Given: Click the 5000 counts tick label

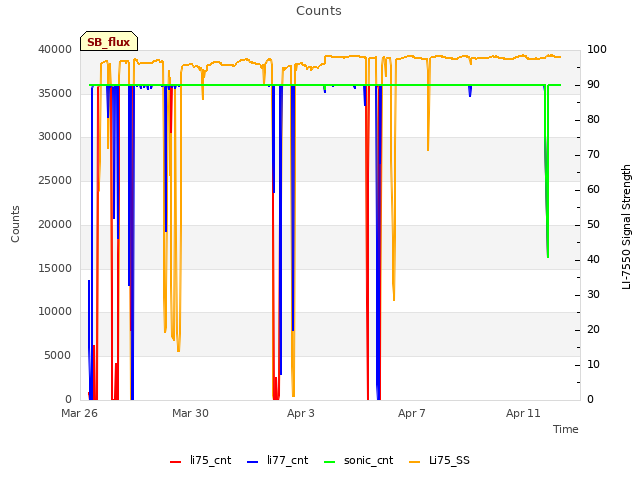Looking at the screenshot, I should tap(58, 356).
